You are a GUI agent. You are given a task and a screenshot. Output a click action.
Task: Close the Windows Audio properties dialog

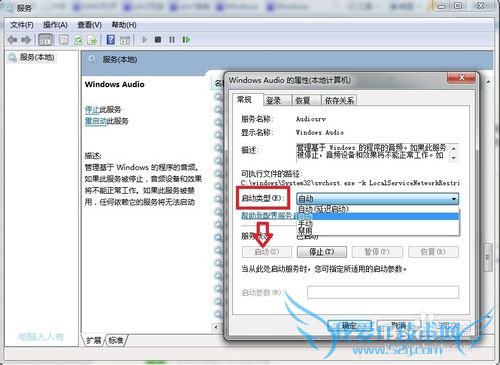pyautogui.click(x=461, y=78)
